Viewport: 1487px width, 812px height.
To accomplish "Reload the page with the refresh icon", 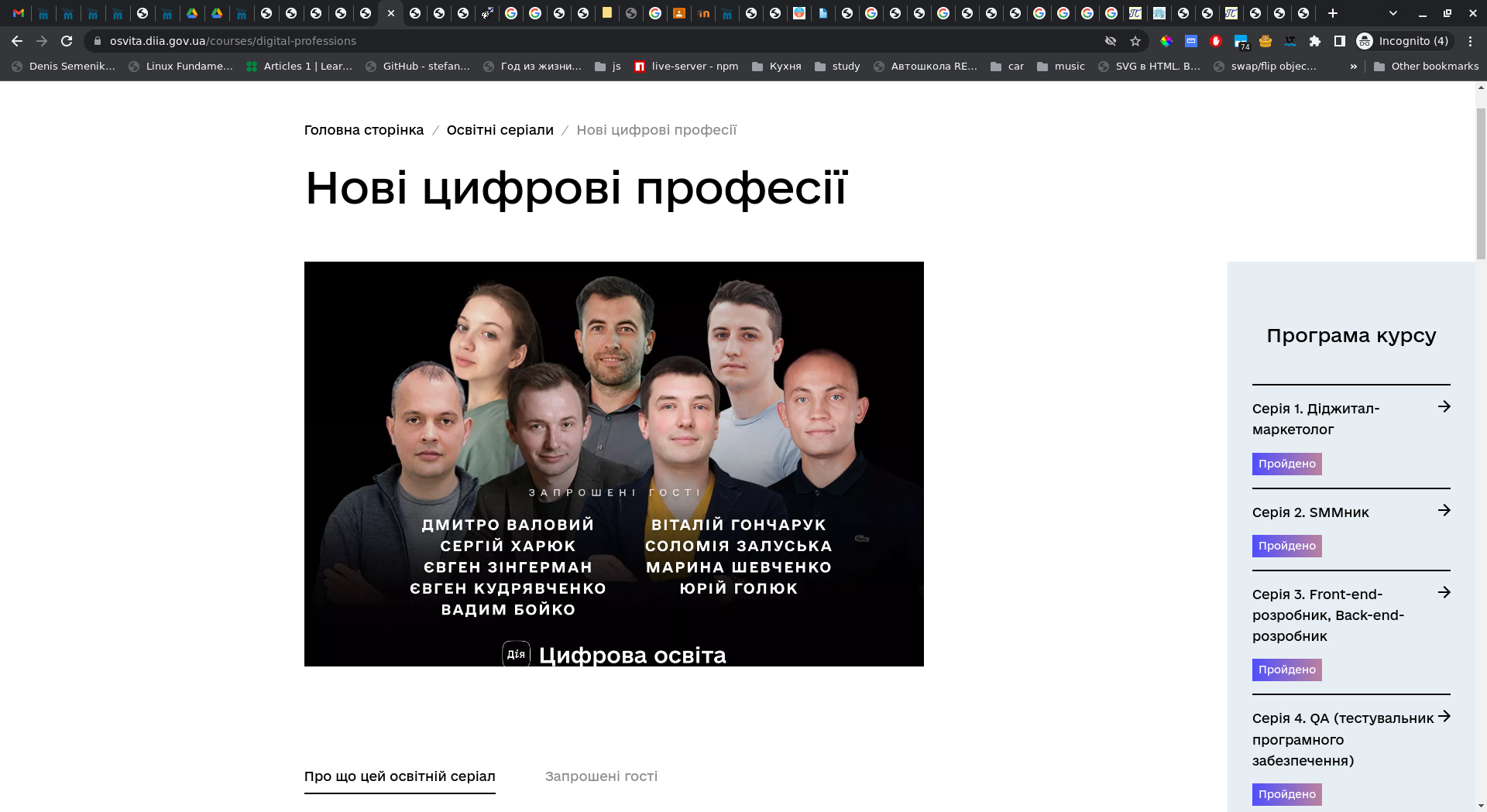I will pyautogui.click(x=67, y=41).
